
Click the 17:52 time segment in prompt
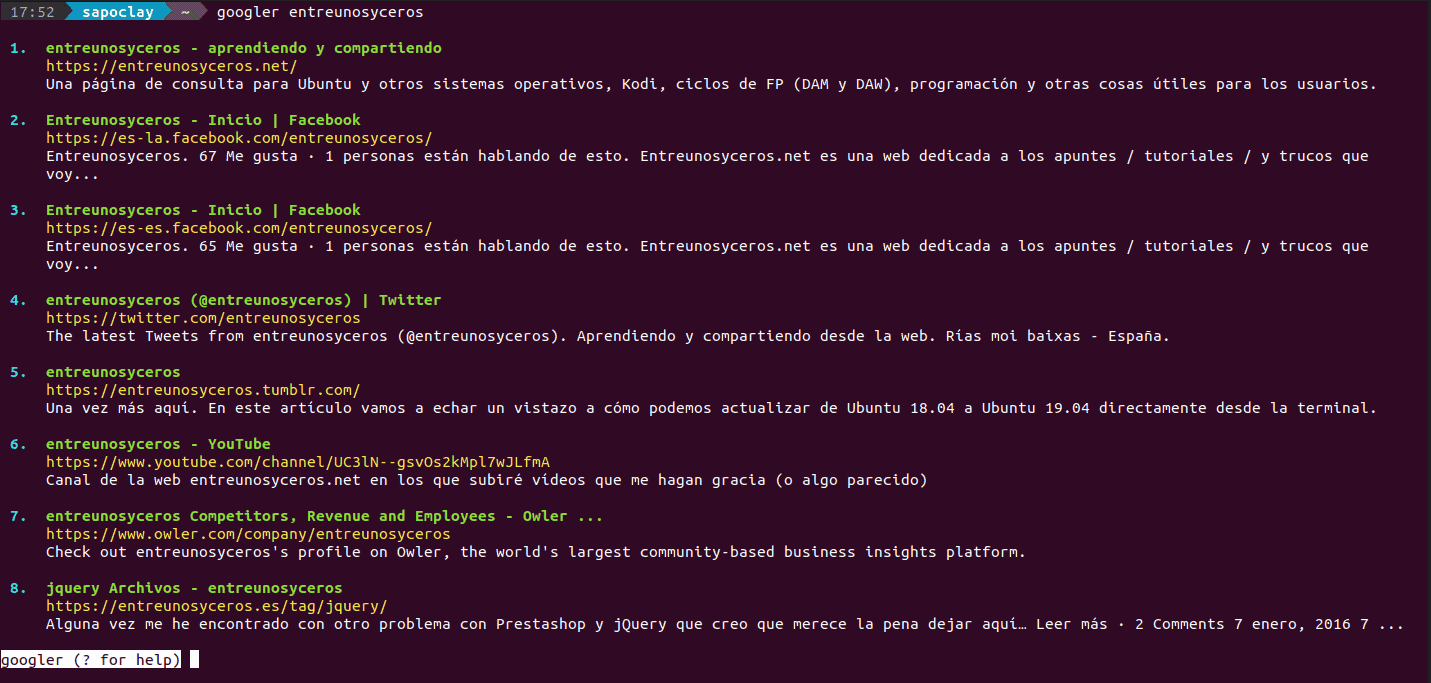31,12
